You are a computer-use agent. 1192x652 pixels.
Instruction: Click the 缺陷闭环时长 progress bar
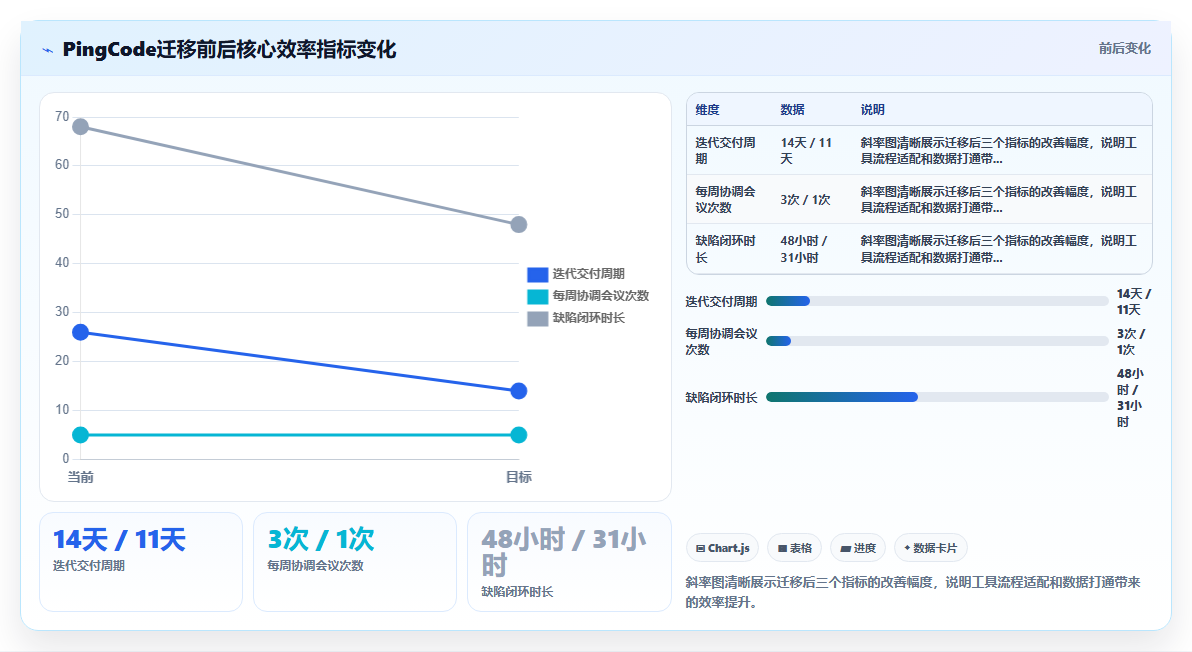[x=937, y=397]
